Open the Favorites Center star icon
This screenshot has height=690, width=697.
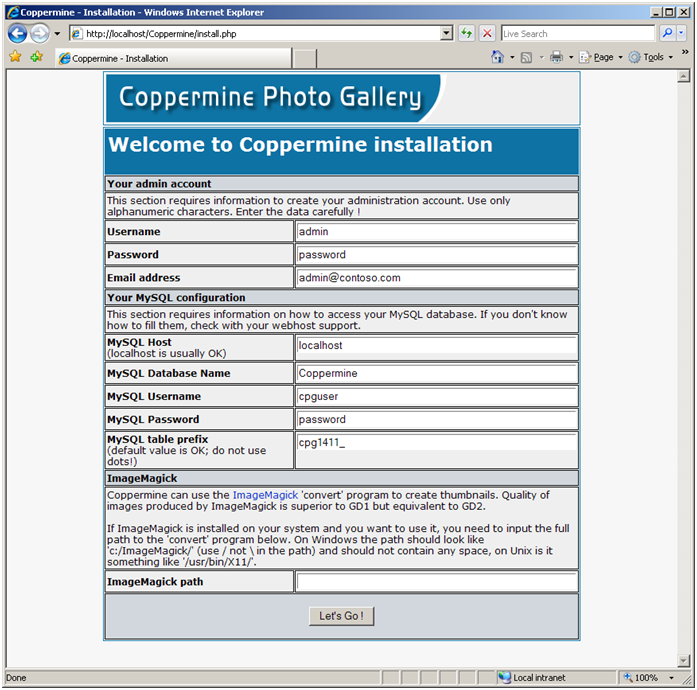[x=16, y=57]
